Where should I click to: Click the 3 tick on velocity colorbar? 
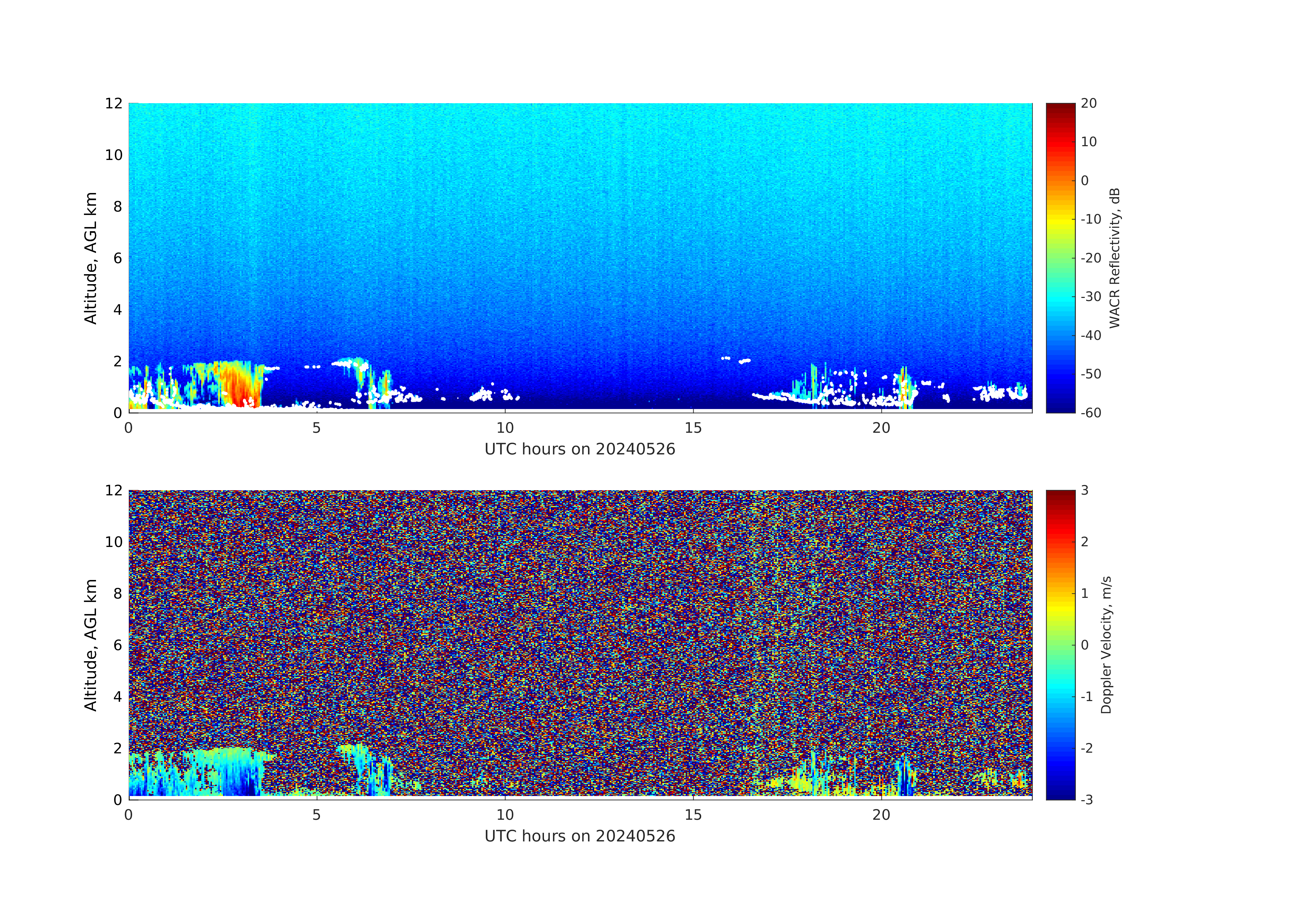point(1084,490)
